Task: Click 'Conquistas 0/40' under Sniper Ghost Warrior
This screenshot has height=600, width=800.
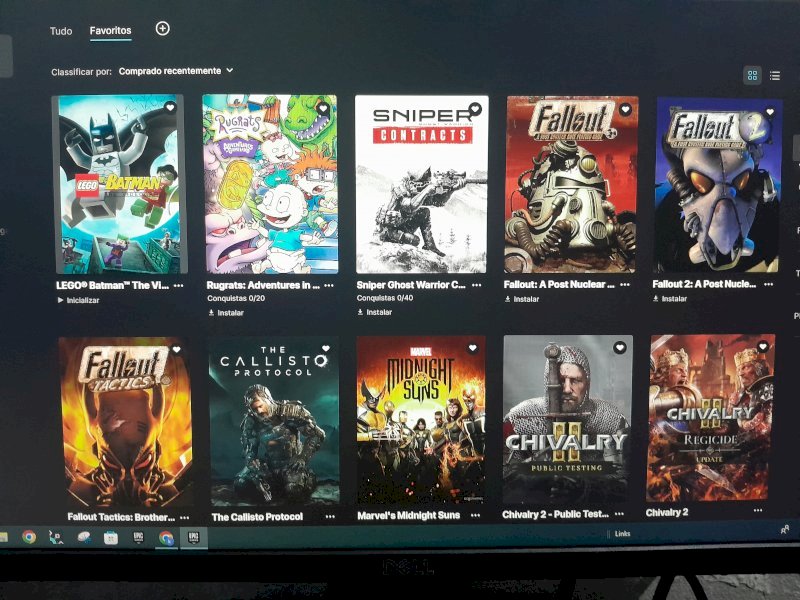Action: [x=385, y=298]
